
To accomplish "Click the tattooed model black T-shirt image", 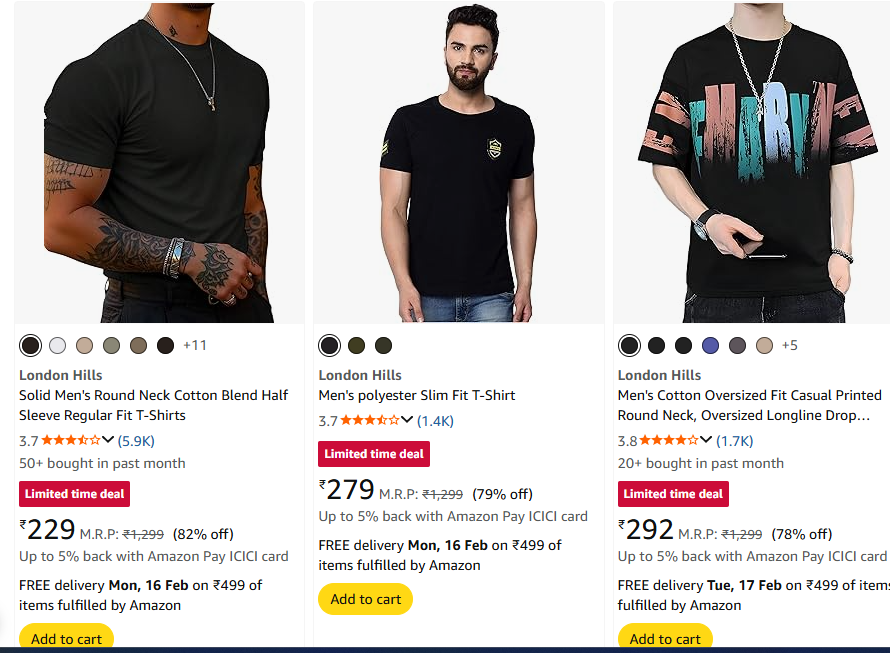I will 159,162.
